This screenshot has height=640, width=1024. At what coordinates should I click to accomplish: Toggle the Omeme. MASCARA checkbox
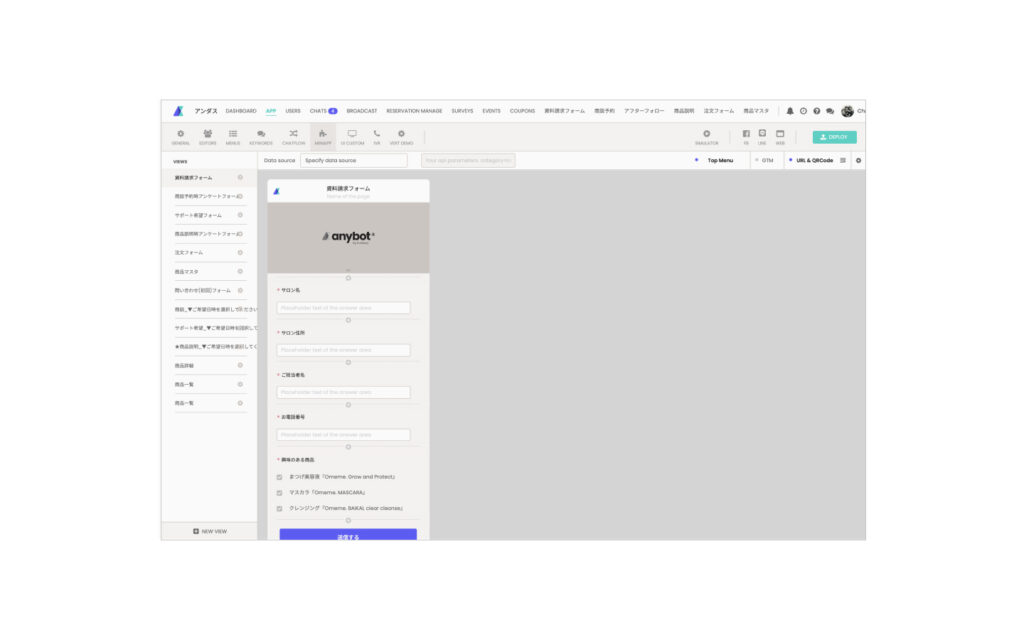pyautogui.click(x=279, y=493)
